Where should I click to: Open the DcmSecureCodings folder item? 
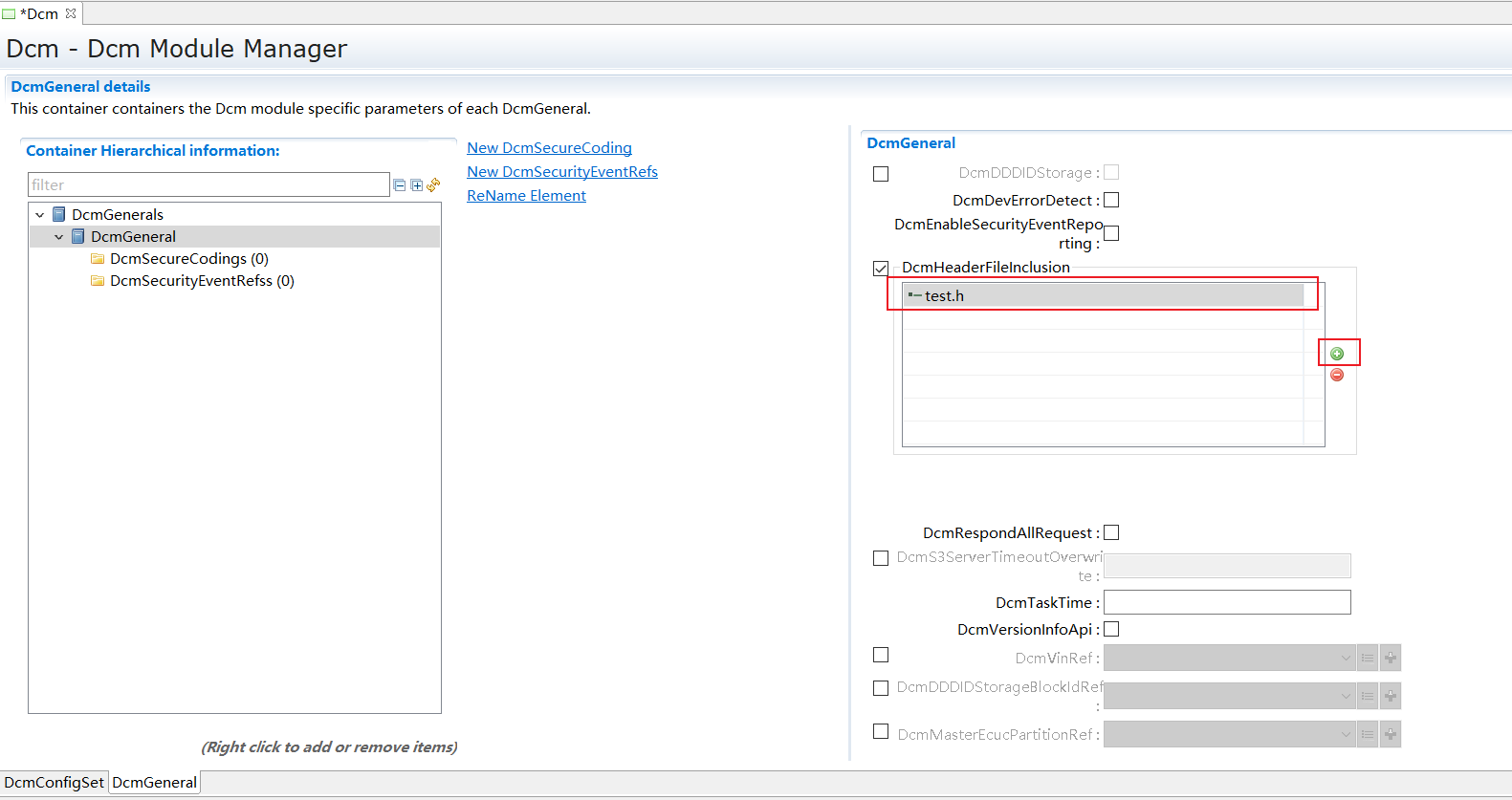click(188, 259)
